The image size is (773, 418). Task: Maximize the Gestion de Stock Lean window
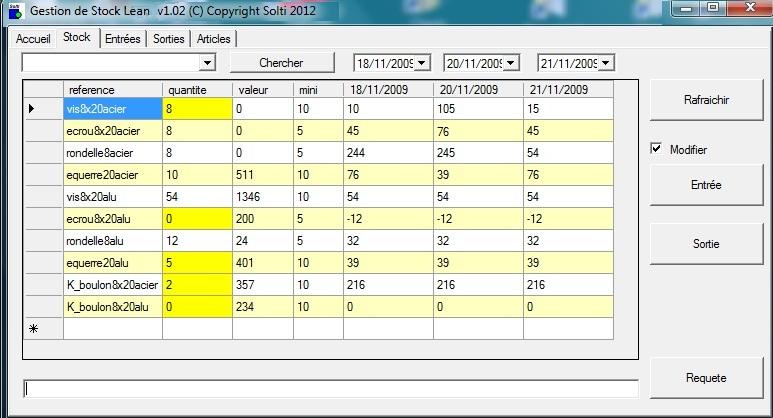pos(713,8)
